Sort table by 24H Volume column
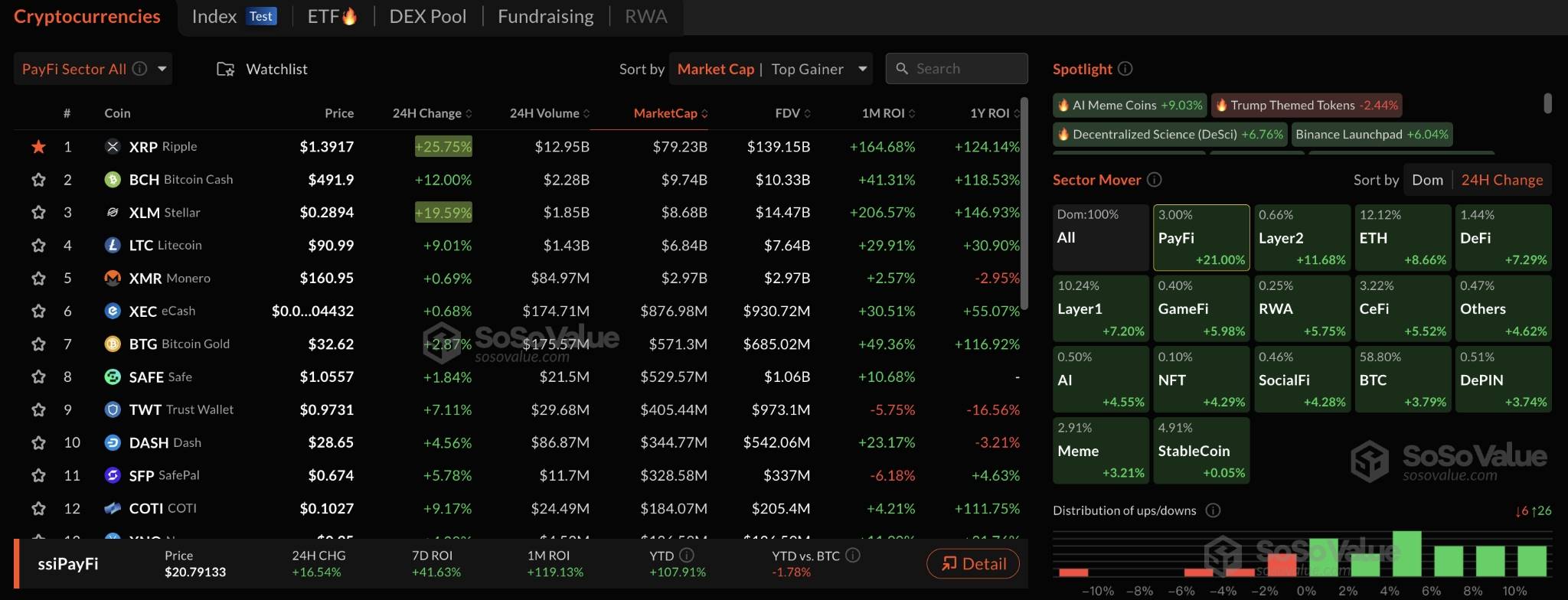This screenshot has width=1568, height=600. (550, 113)
